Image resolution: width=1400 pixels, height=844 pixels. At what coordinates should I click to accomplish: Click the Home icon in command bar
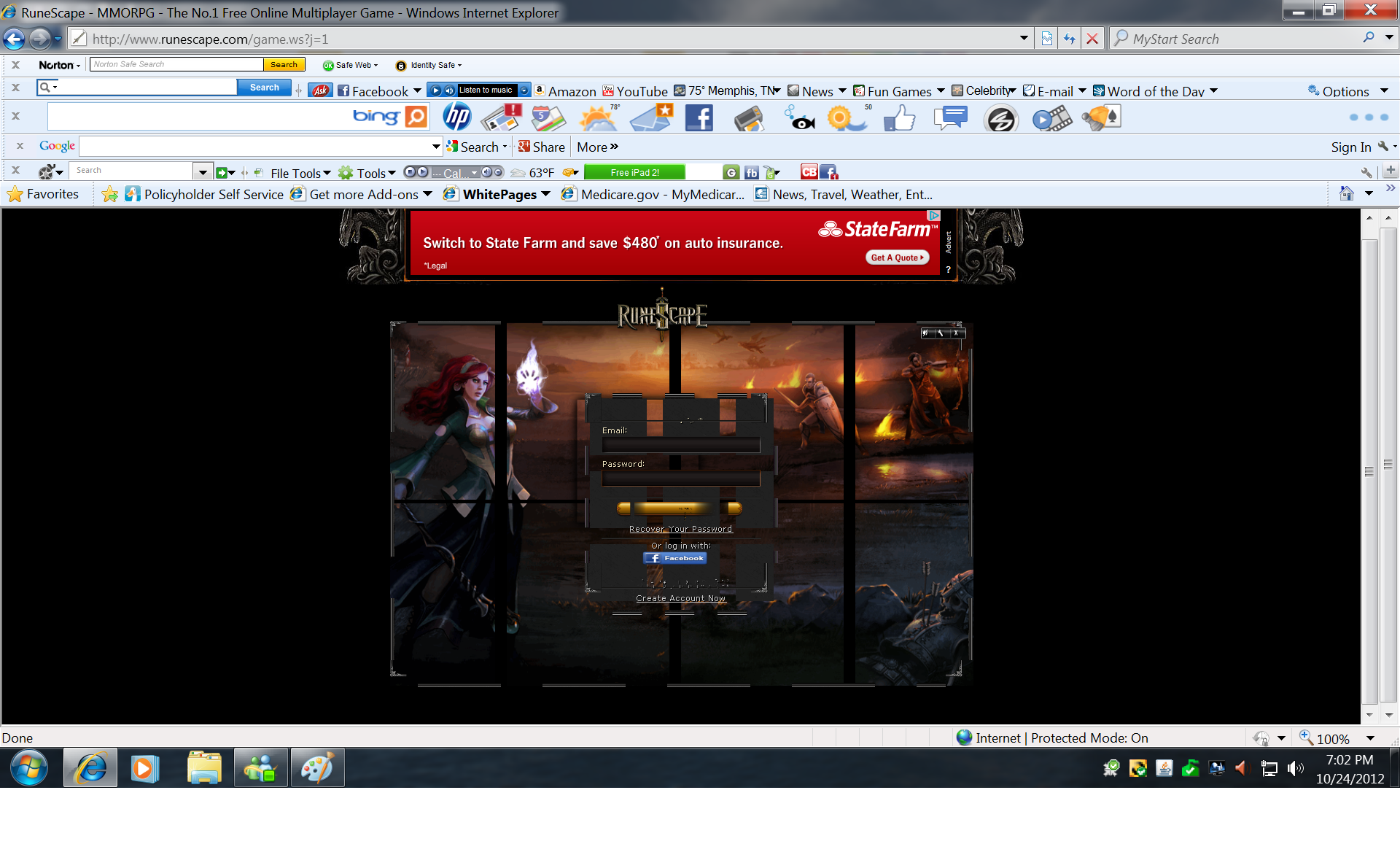1346,193
